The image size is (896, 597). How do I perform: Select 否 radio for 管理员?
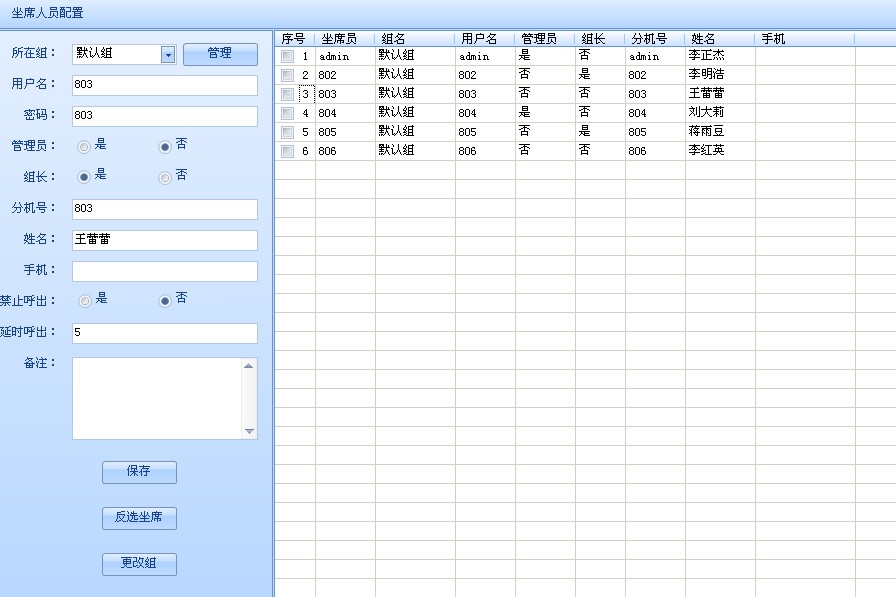pos(165,147)
